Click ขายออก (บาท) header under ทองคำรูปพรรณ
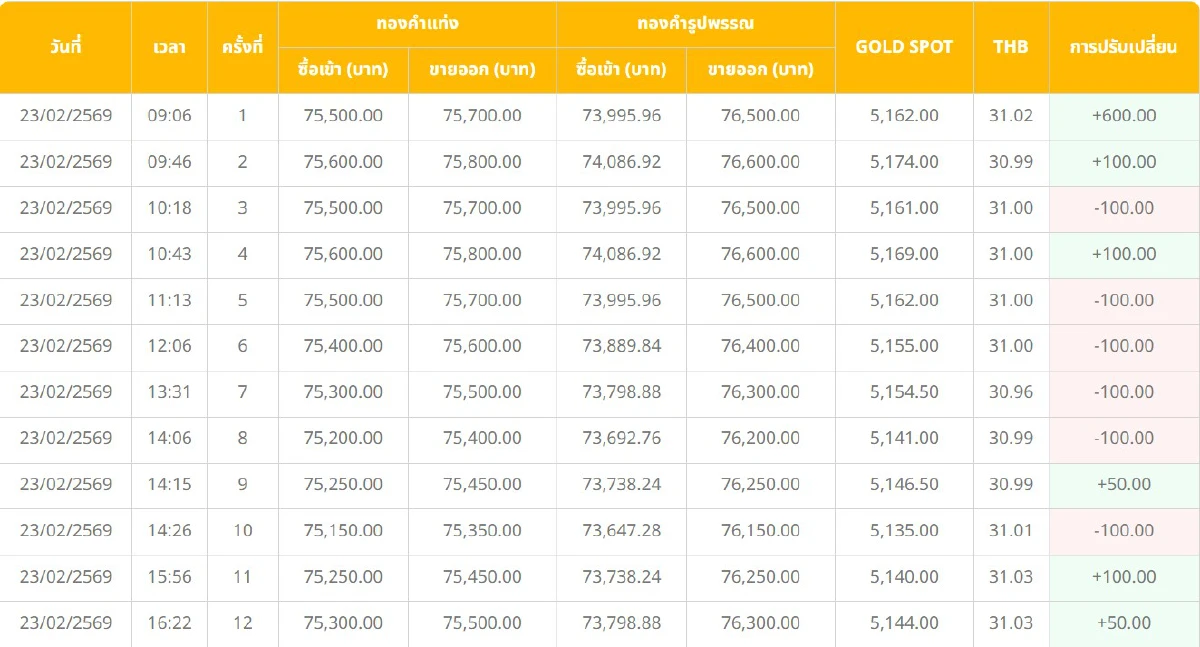 coord(760,70)
